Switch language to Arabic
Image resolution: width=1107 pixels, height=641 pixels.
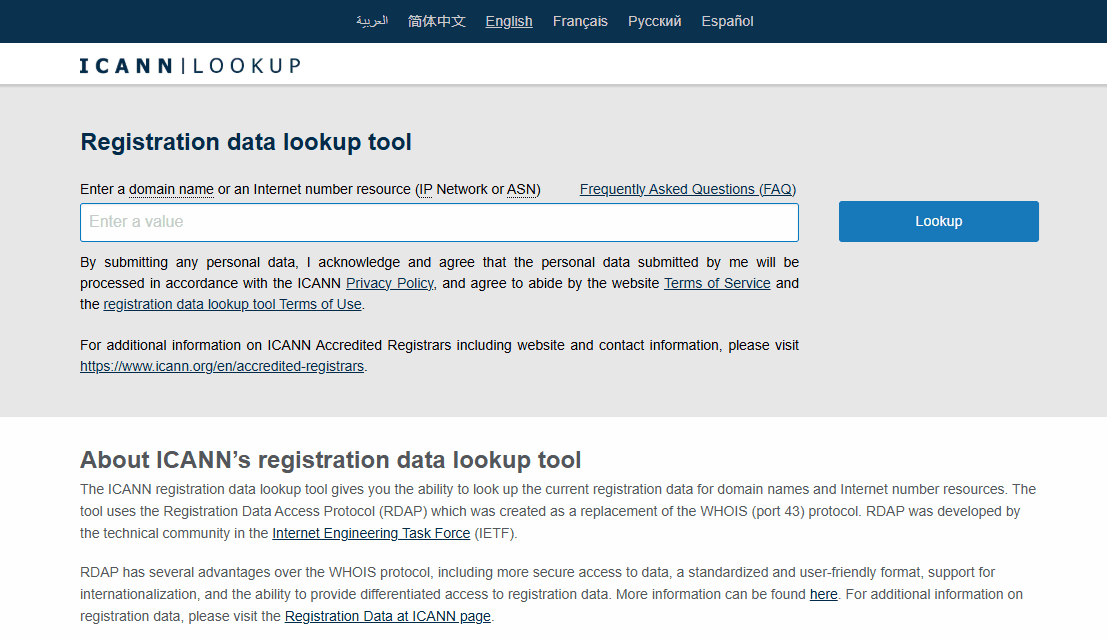[x=372, y=21]
